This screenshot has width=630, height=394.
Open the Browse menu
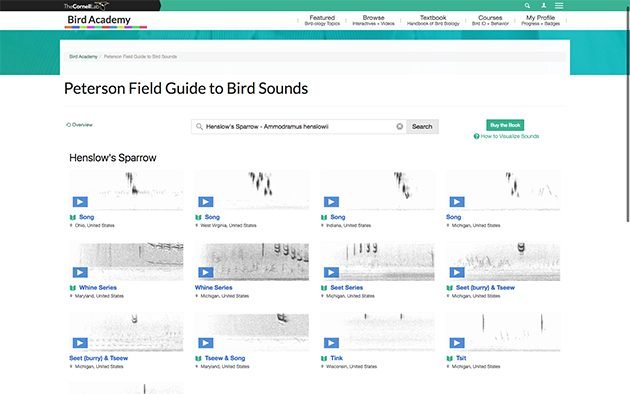click(373, 20)
